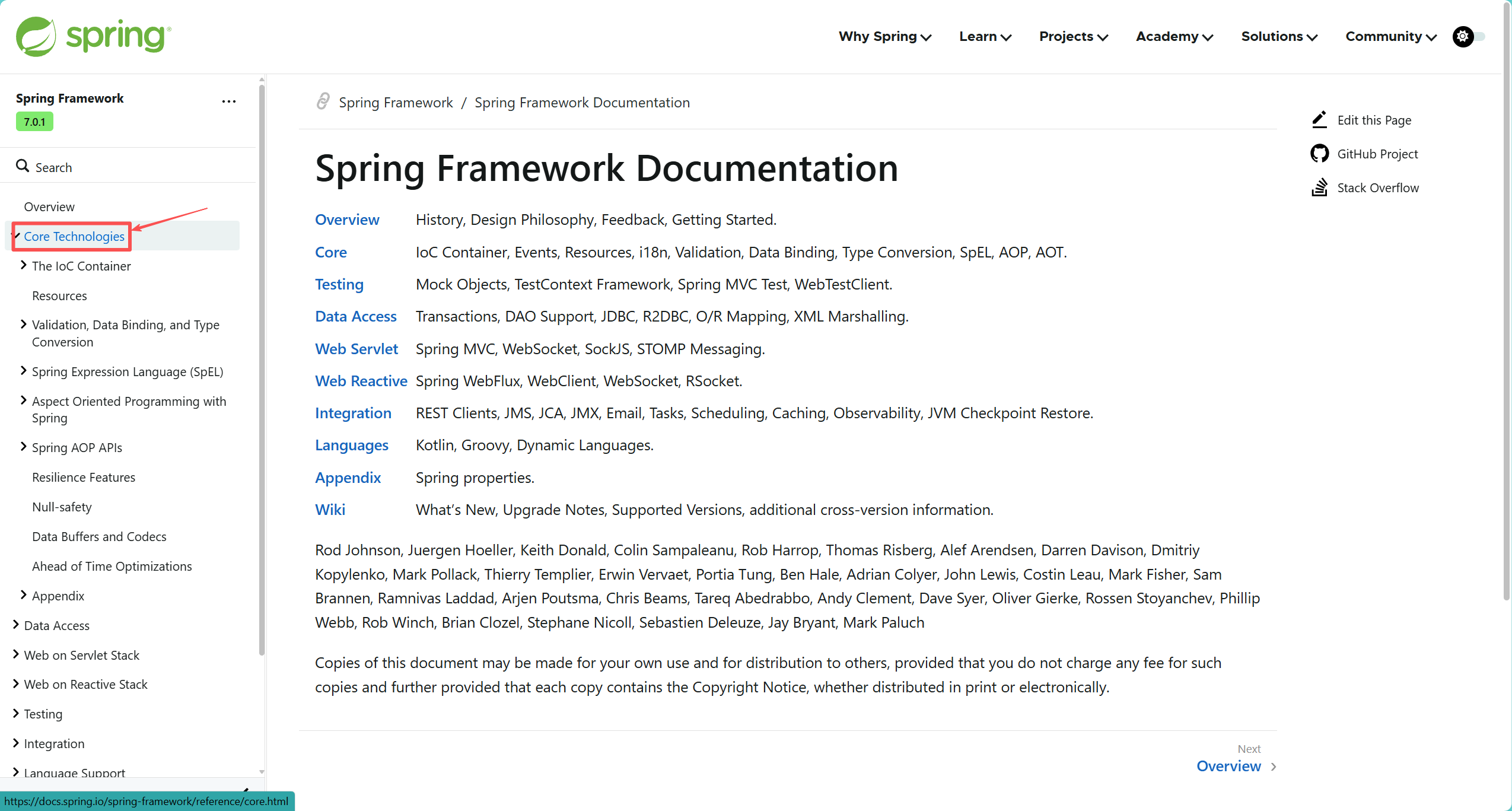The height and width of the screenshot is (811, 1512).
Task: Expand The IoC Container tree item
Action: pos(24,265)
